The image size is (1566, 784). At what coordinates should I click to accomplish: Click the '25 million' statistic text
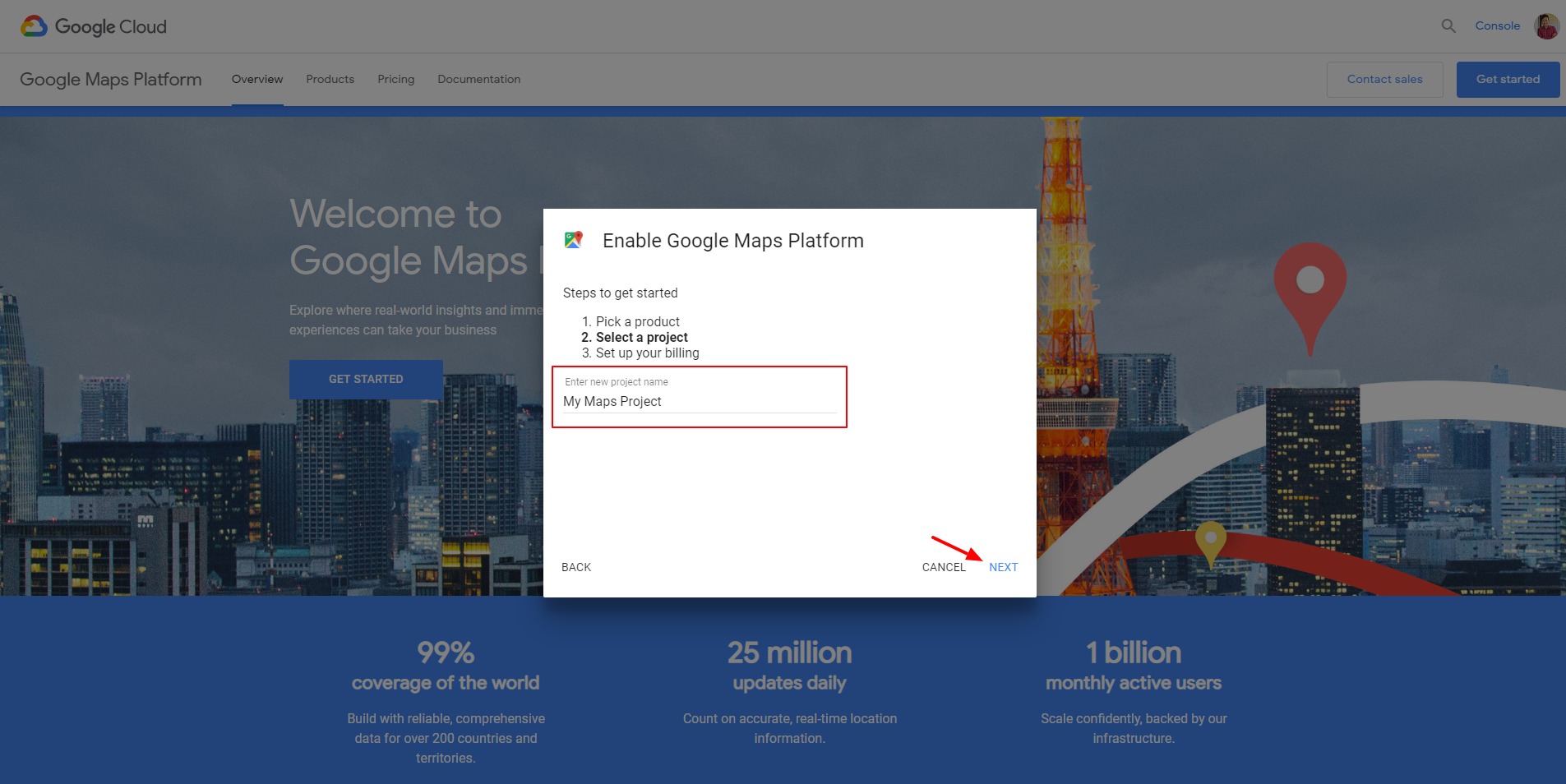coord(789,653)
